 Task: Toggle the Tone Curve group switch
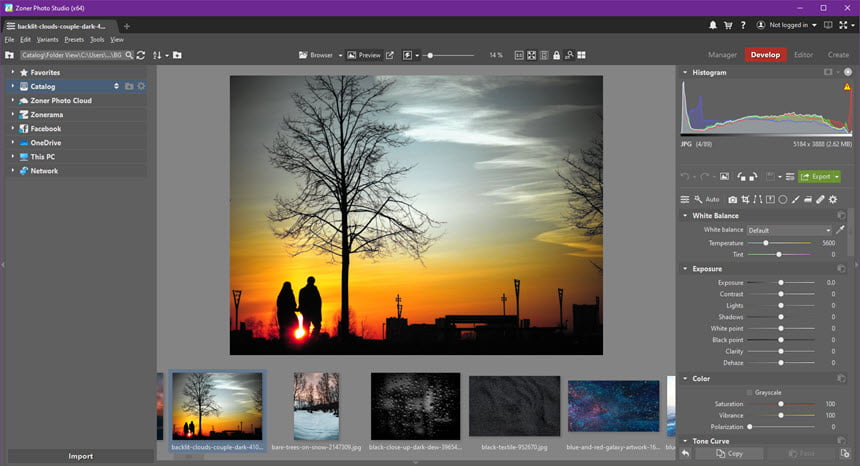tap(841, 440)
